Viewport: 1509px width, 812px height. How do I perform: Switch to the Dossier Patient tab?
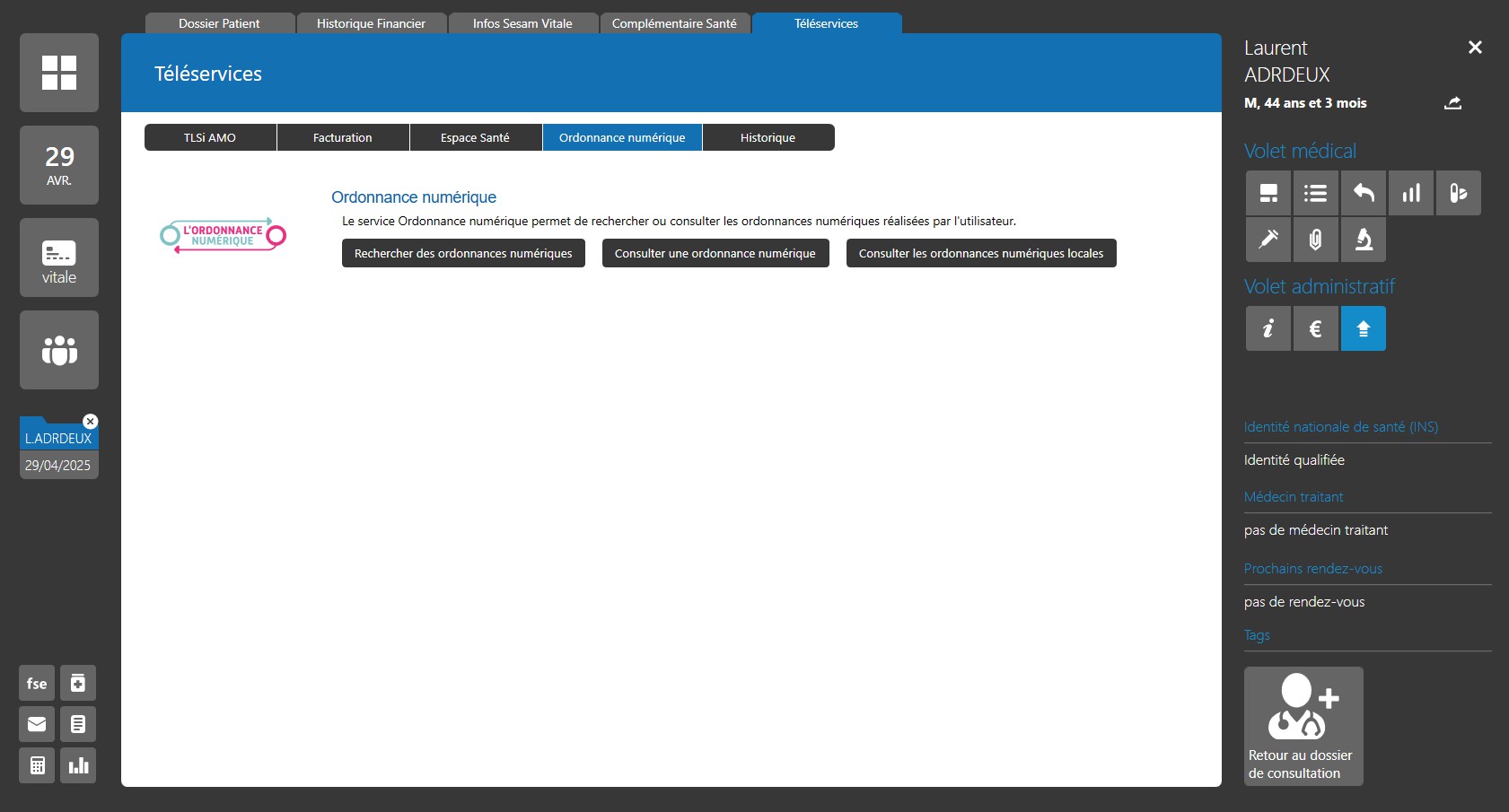pyautogui.click(x=219, y=23)
